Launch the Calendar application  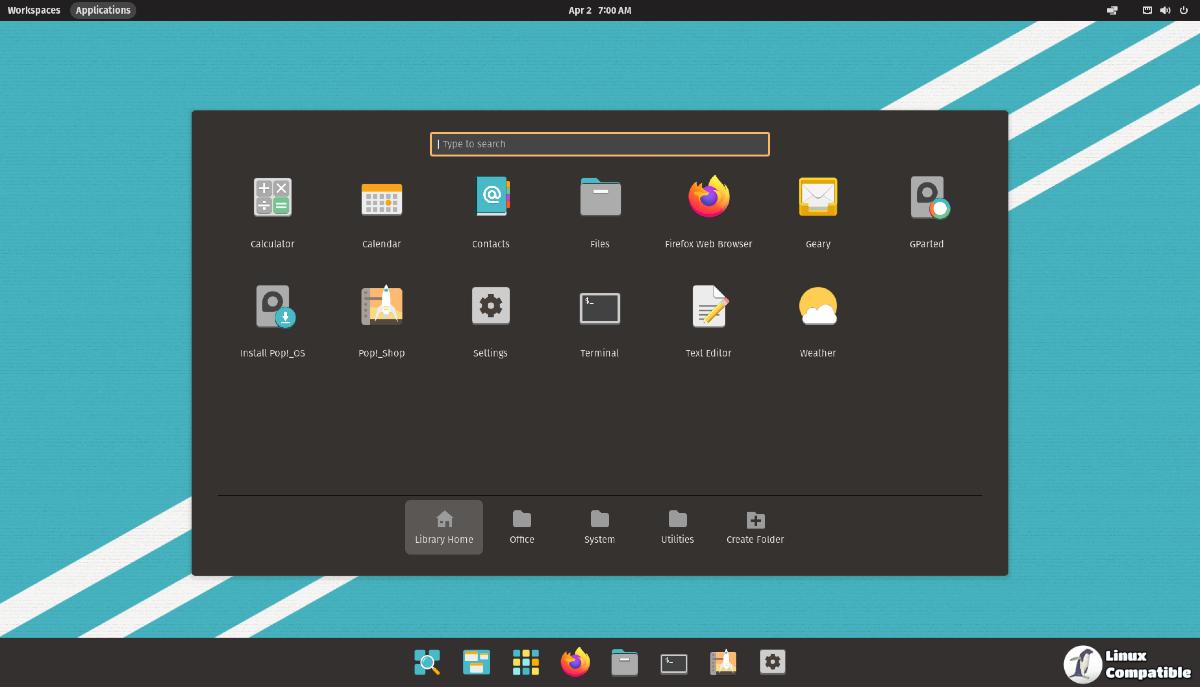click(381, 199)
